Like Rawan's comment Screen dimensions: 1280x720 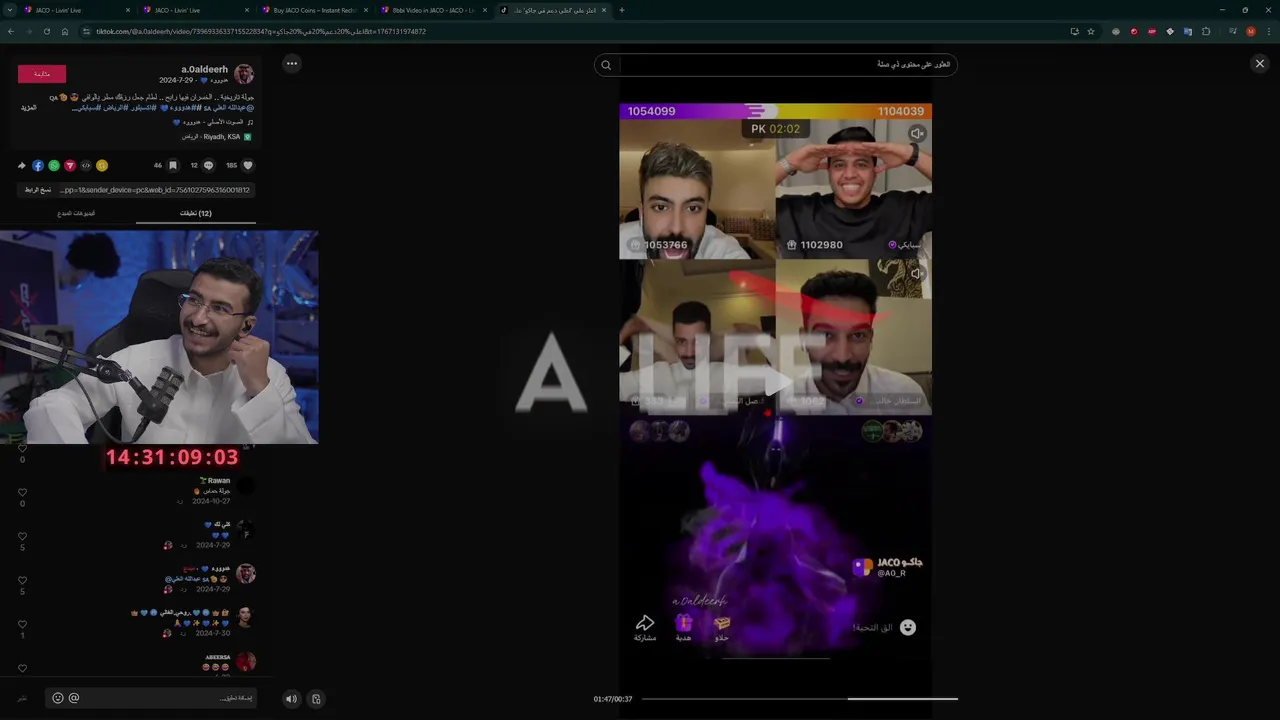point(22,492)
